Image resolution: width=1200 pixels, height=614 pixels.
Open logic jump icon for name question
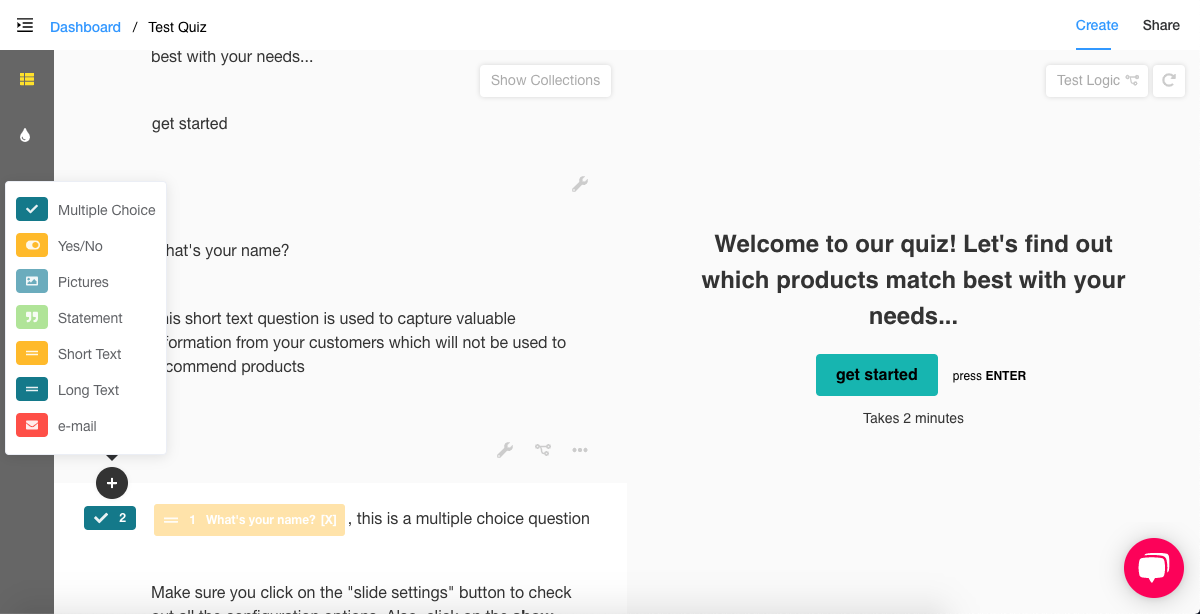click(x=542, y=450)
